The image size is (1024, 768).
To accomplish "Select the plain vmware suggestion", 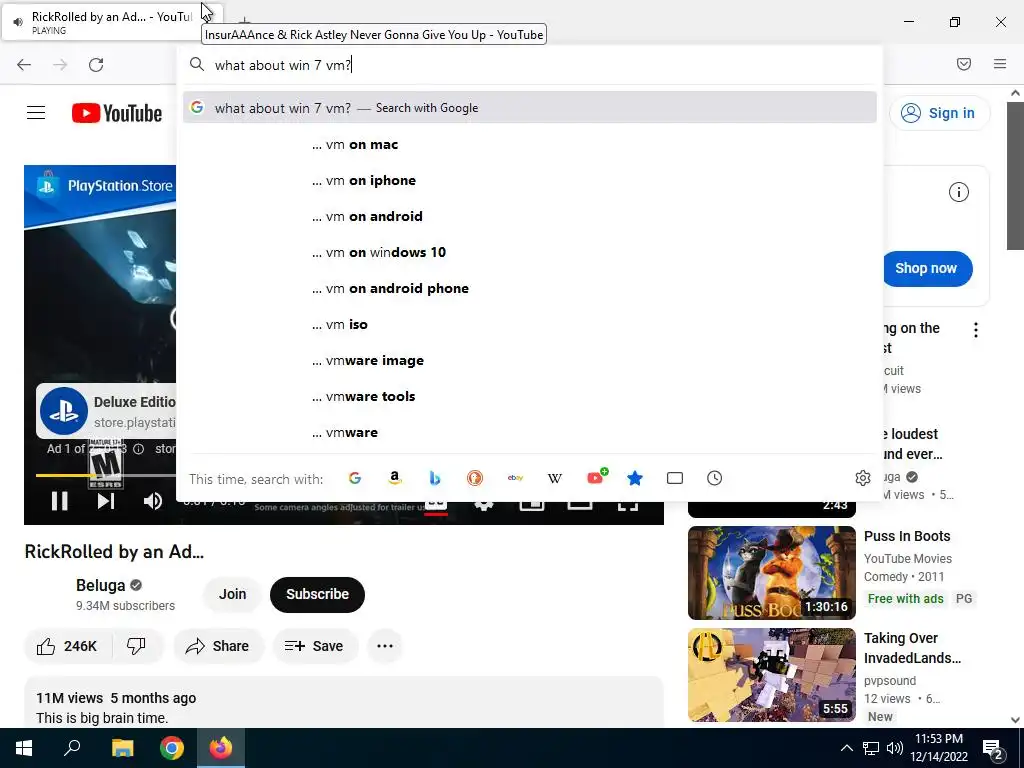I will (530, 432).
